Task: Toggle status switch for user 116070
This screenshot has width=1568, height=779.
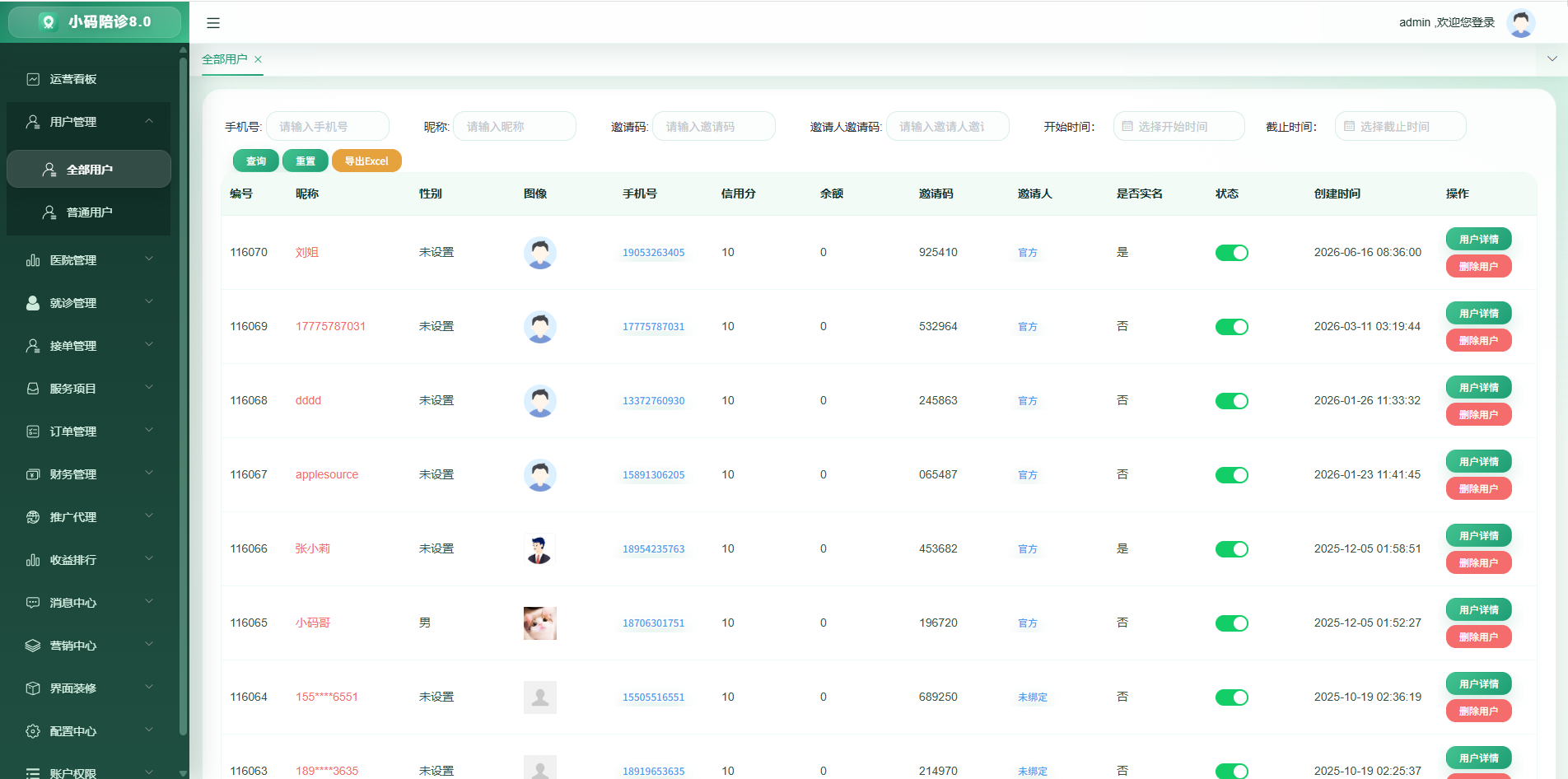Action: tap(1232, 253)
